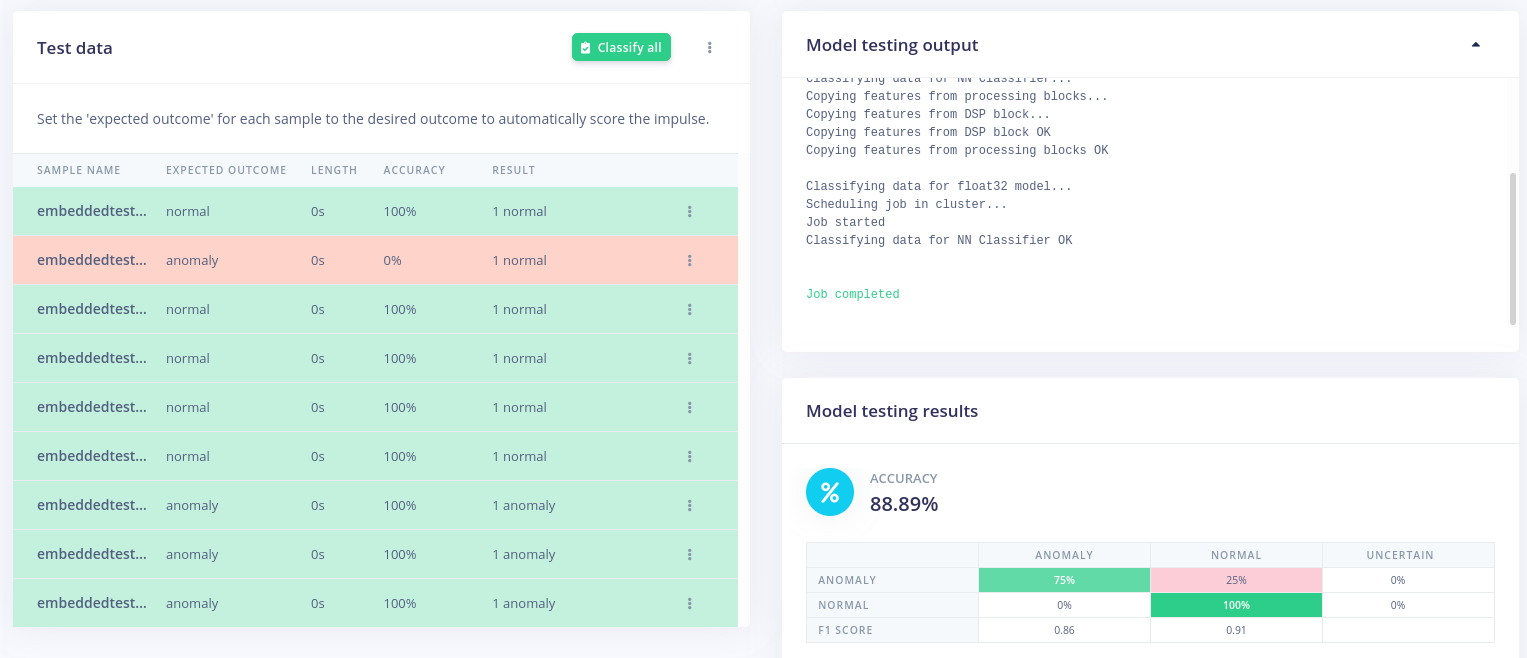Click the Accuracy column header
1527x658 pixels.
click(x=414, y=170)
